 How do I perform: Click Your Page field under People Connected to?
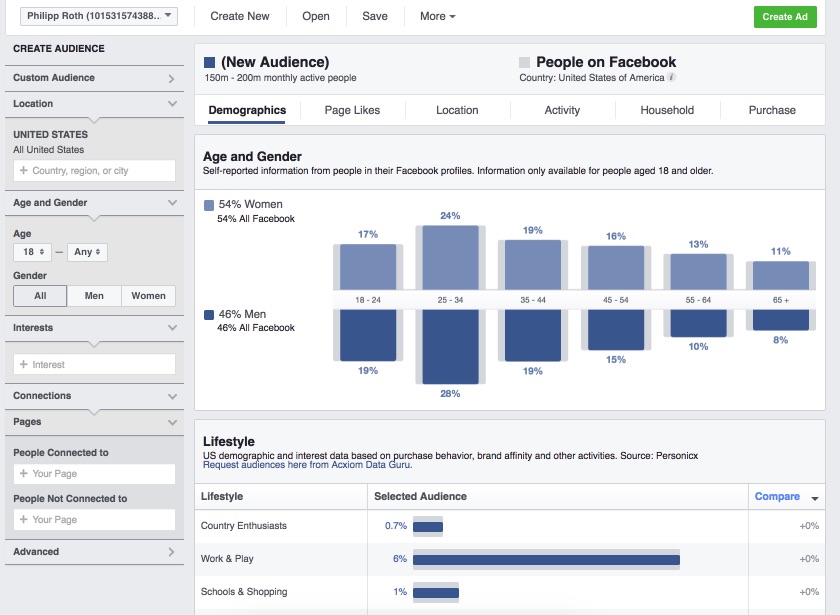point(94,474)
